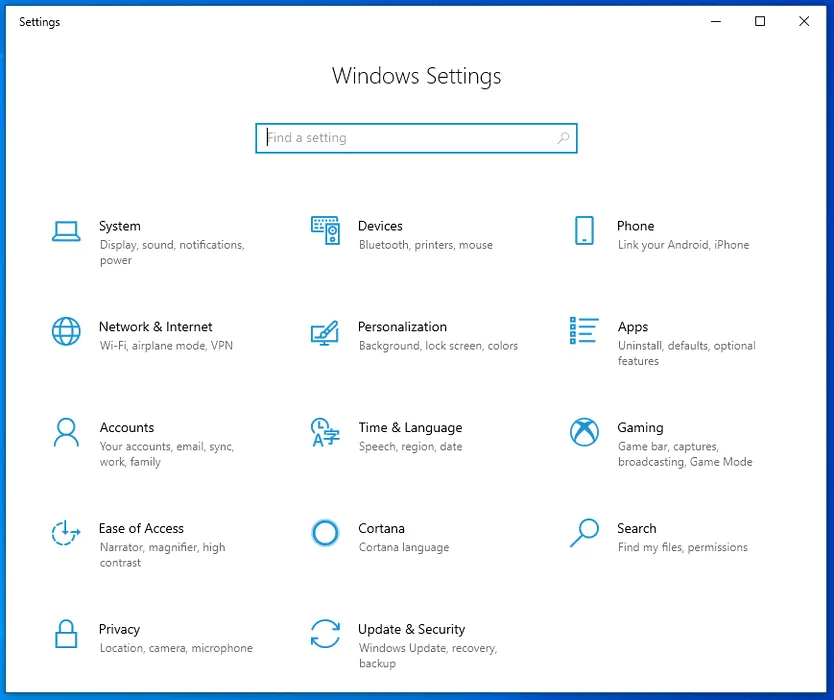Focus the Find a setting field

click(x=416, y=138)
